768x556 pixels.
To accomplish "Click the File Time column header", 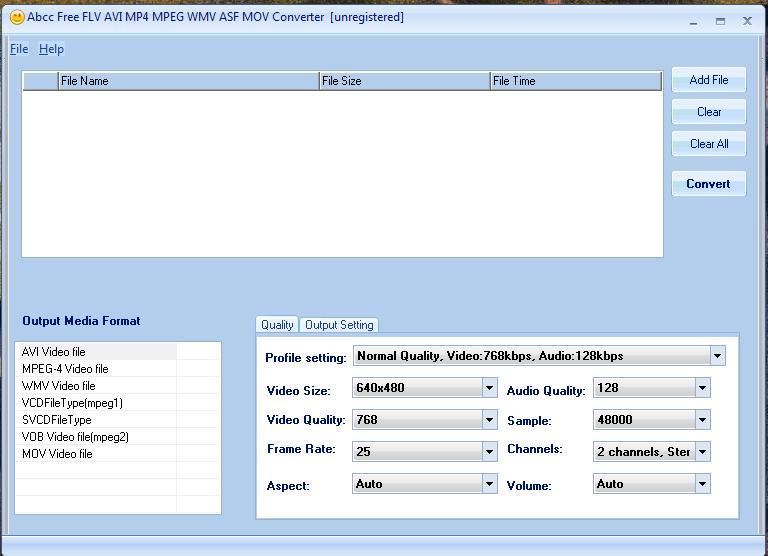I will tap(576, 81).
